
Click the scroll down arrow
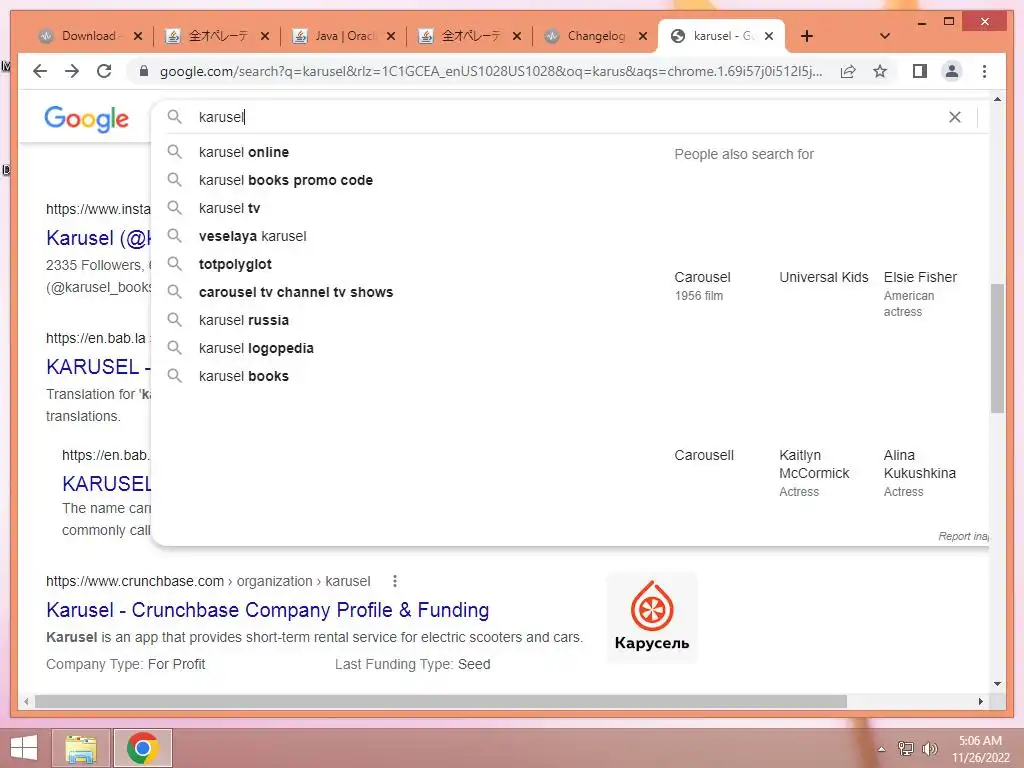[997, 684]
